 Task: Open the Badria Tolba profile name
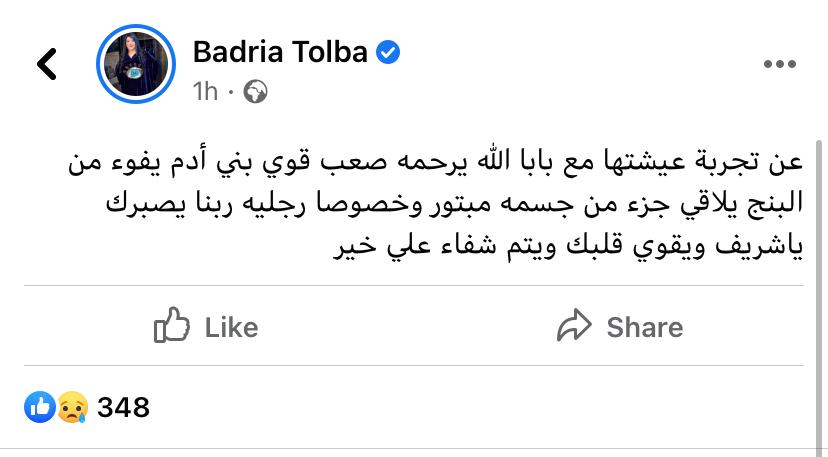click(x=280, y=52)
